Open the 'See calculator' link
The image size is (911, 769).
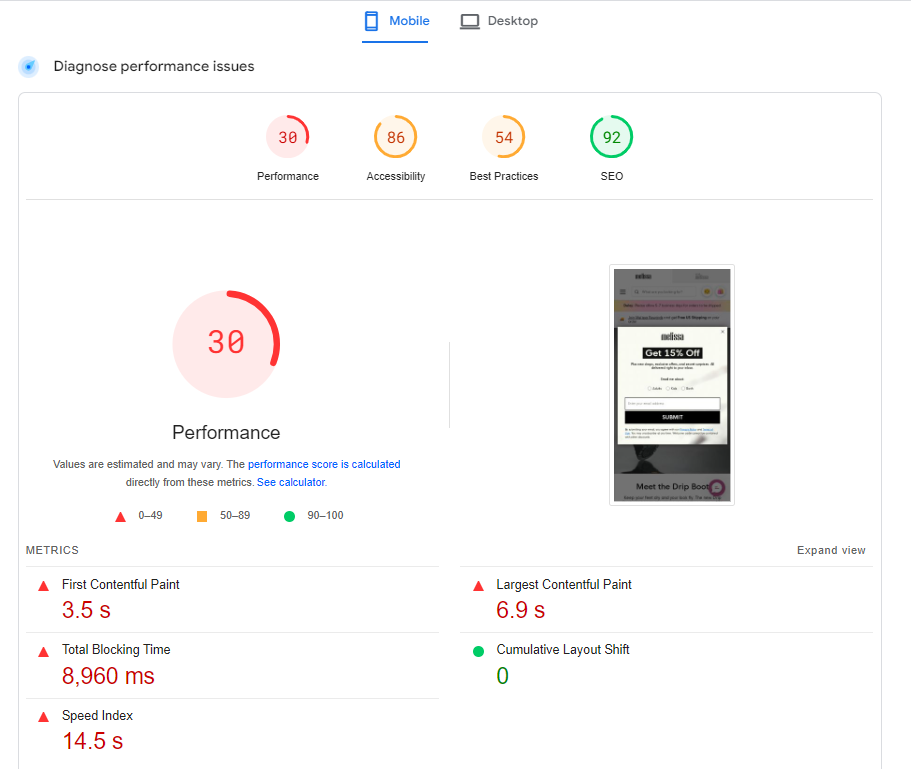click(291, 482)
